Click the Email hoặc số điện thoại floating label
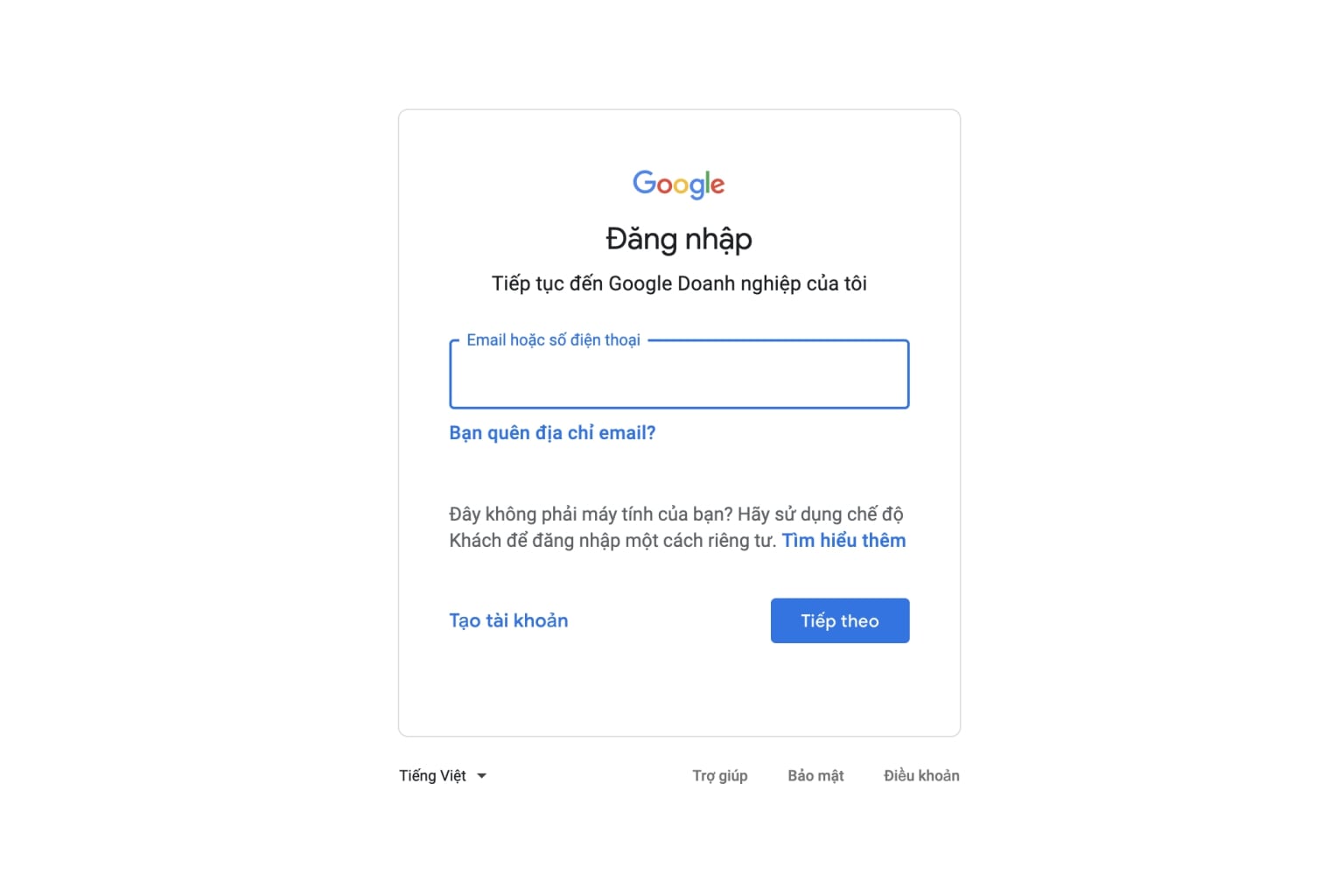The height and width of the screenshot is (896, 1344). point(553,339)
